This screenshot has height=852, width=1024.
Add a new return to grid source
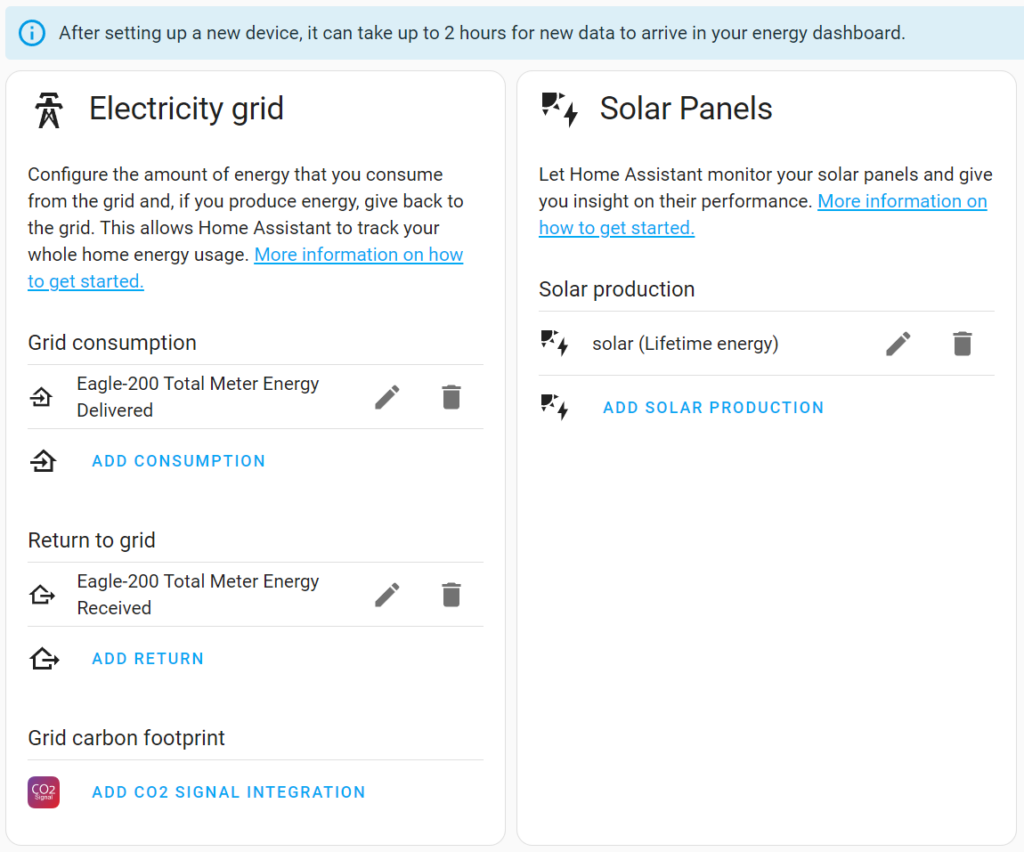pyautogui.click(x=148, y=659)
